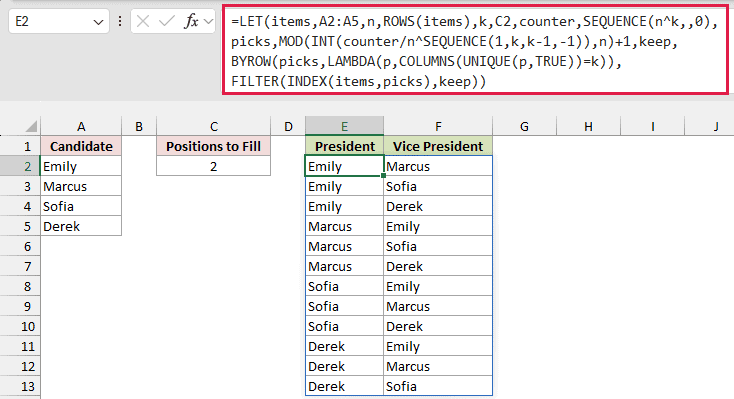Open Insert Function fx icon

(191, 21)
